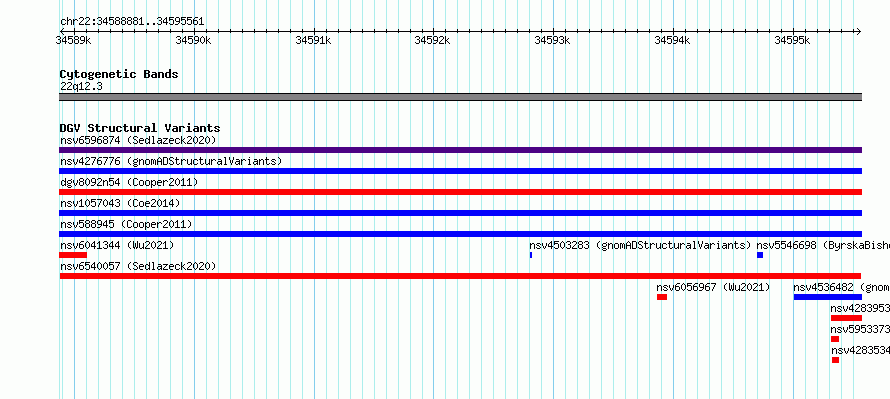This screenshot has width=890, height=399.
Task: Open the nsv5546698 variant label
Action: click(823, 245)
